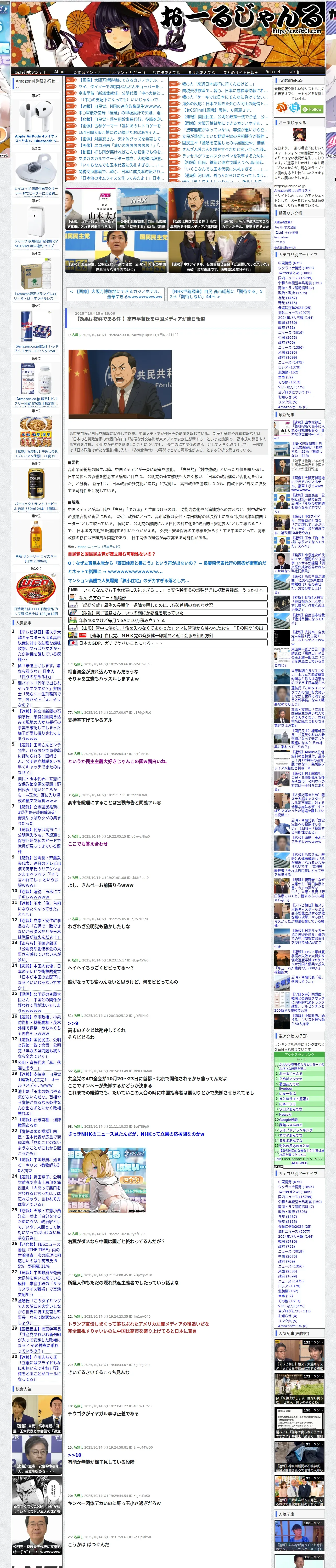This screenshot has width=336, height=1568.
Task: Open headline 184日間大阪万博に通い続けたおばあちゃん
Action: coord(120,132)
